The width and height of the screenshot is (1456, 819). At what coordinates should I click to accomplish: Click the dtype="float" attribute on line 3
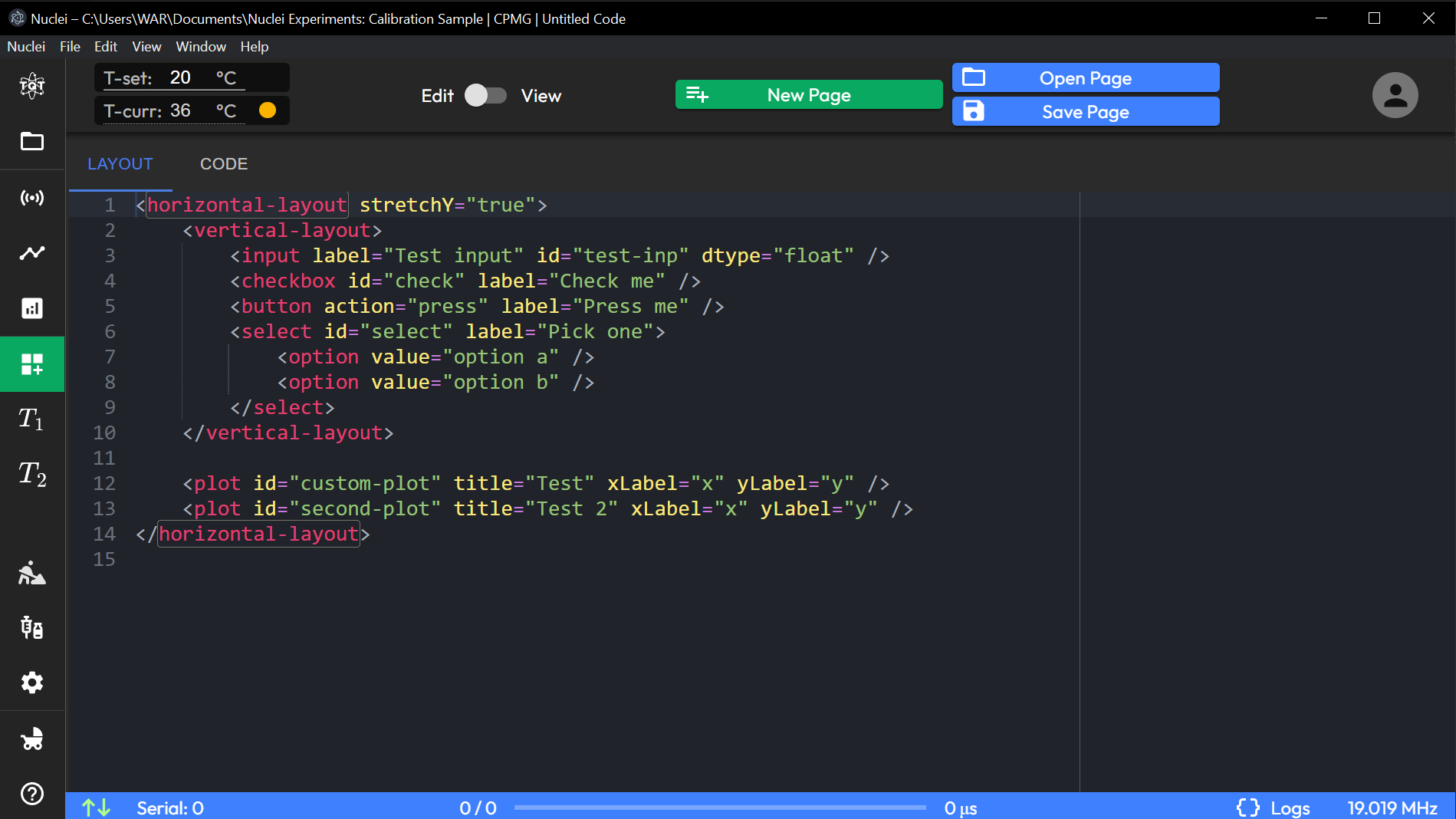pos(777,255)
